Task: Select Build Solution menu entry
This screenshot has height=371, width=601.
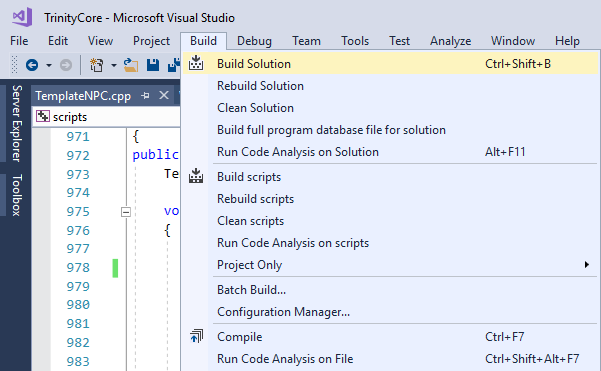Action: [389, 64]
